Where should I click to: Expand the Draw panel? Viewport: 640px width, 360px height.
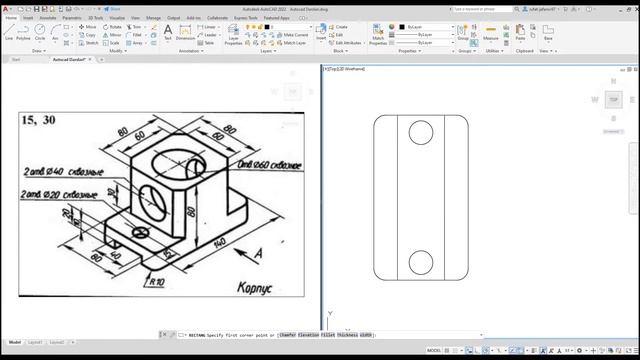click(x=39, y=51)
